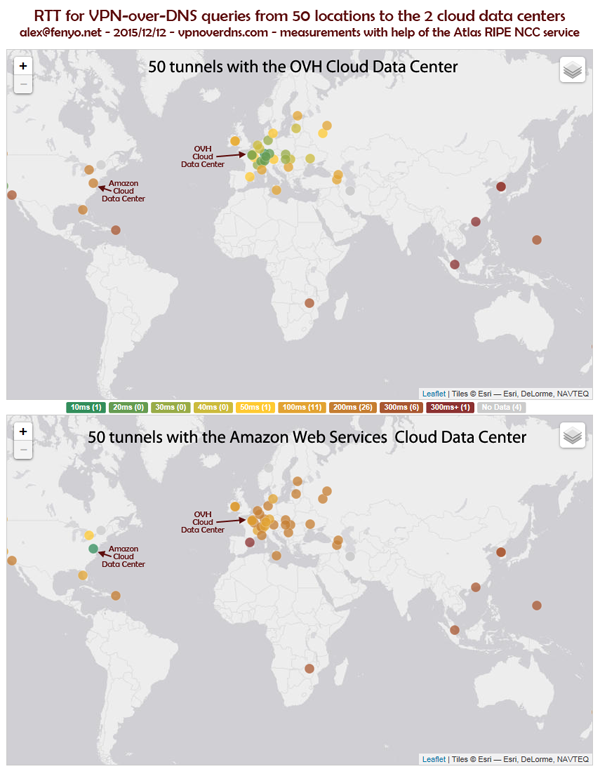Click the Leaflet link on the top map
Screen dimensions: 600x769
coord(433,394)
